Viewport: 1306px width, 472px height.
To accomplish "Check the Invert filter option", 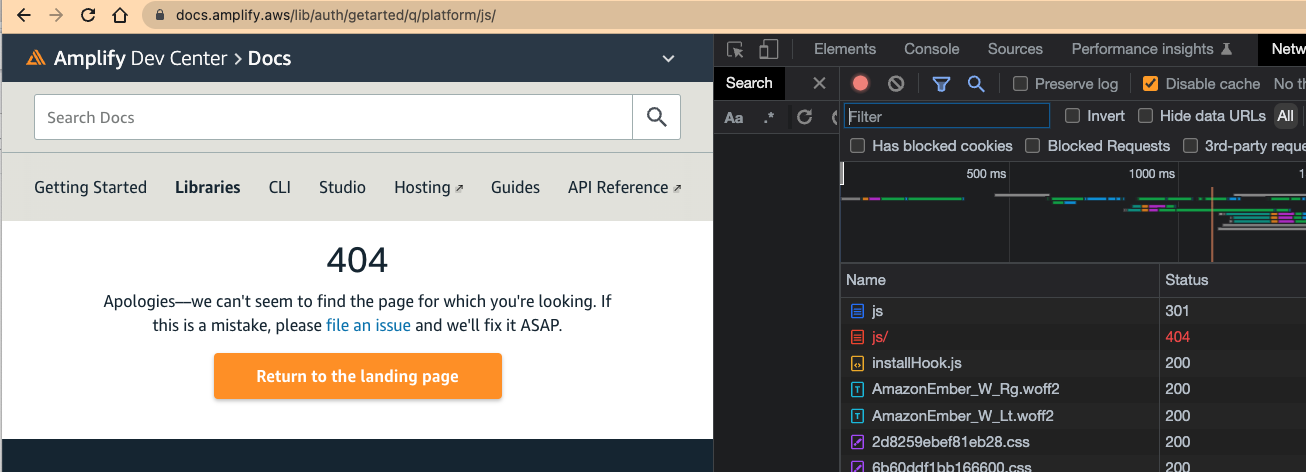I will 1072,116.
